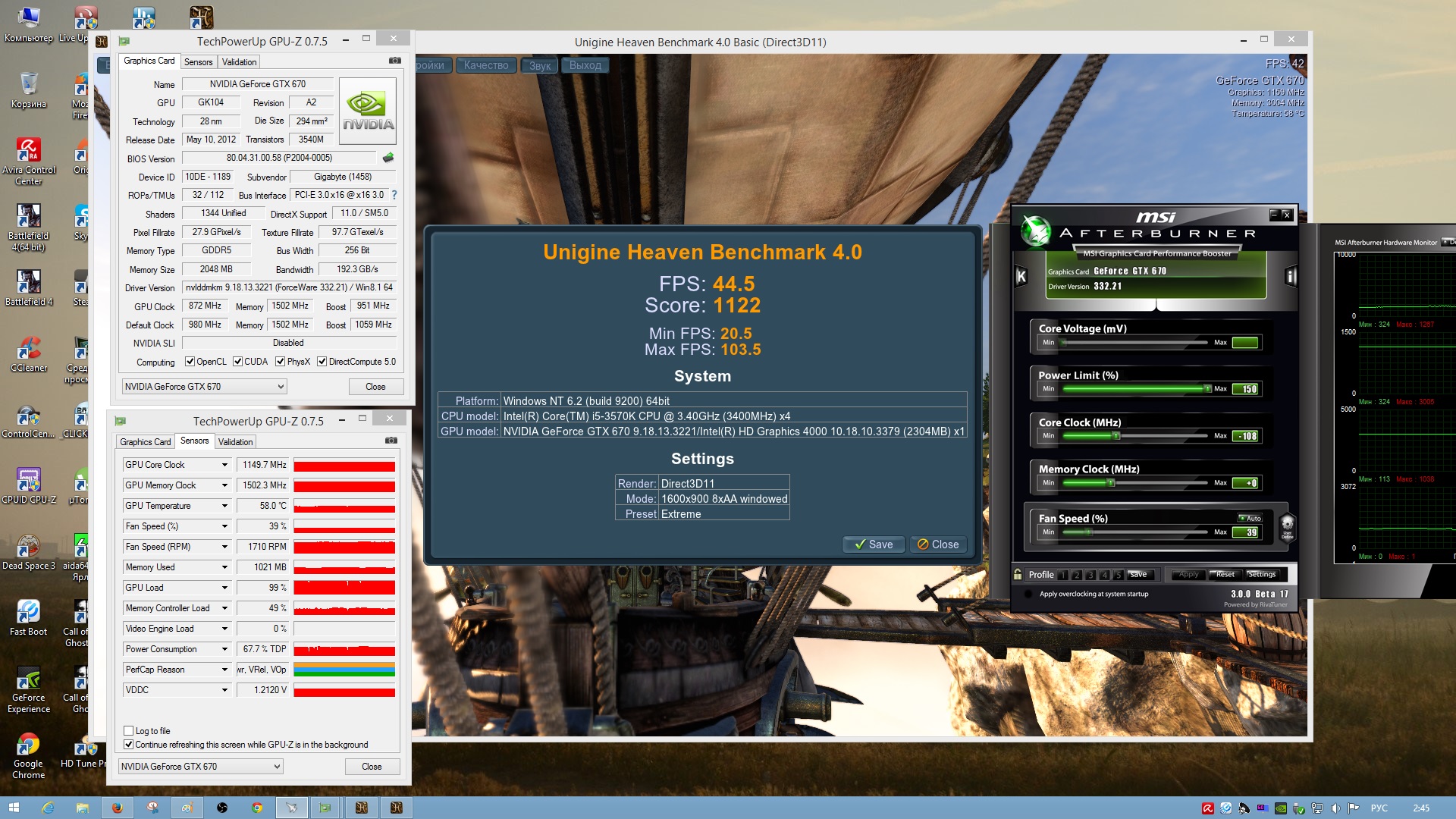Image resolution: width=1456 pixels, height=819 pixels.
Task: Enable Log to file checkbox
Action: point(129,731)
